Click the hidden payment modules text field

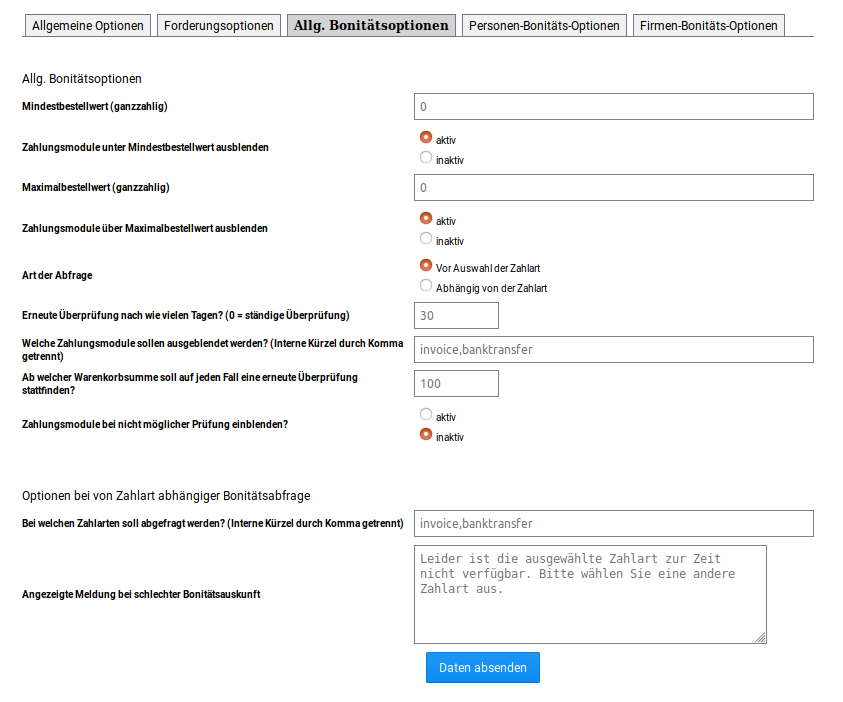(x=613, y=349)
